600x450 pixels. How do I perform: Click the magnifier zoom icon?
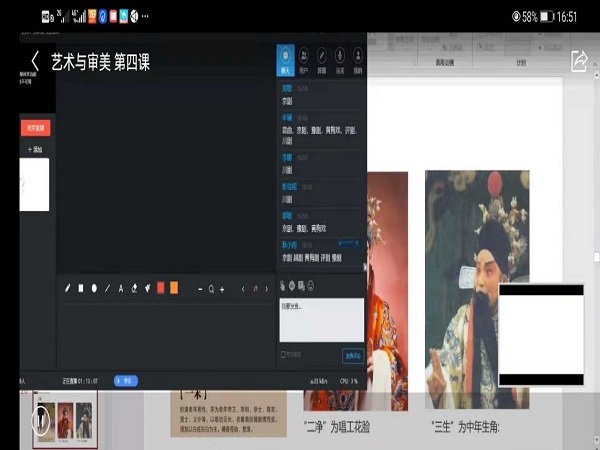tap(211, 288)
